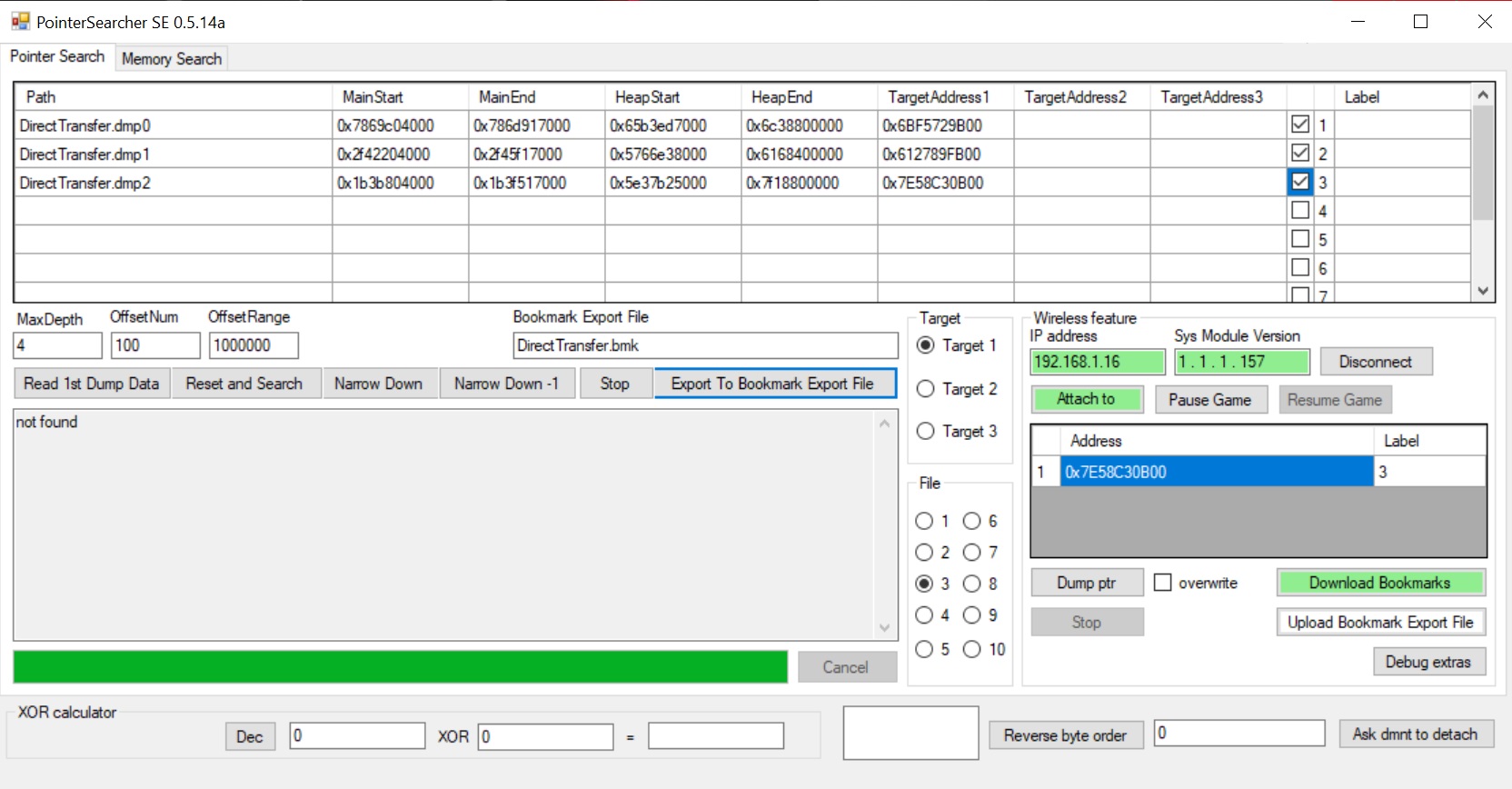Choose File 5 radio option
Screen dimensions: 1512x789
tap(924, 649)
